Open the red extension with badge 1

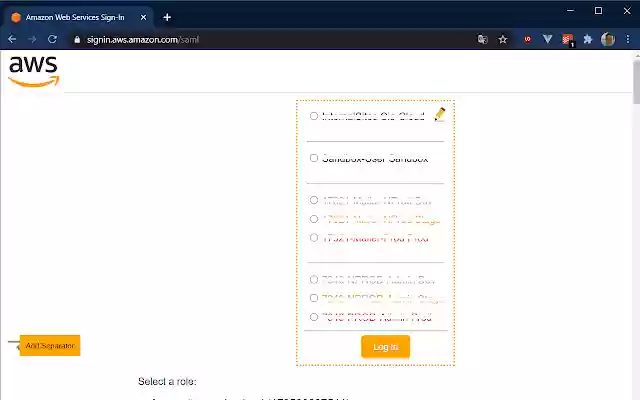568,40
